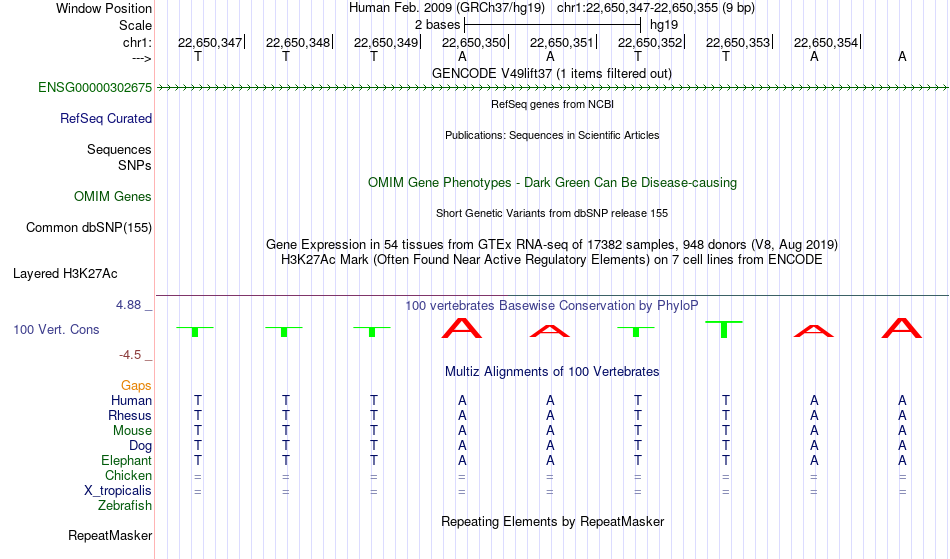The height and width of the screenshot is (559, 950).
Task: Click the Scale label
Action: (135, 26)
